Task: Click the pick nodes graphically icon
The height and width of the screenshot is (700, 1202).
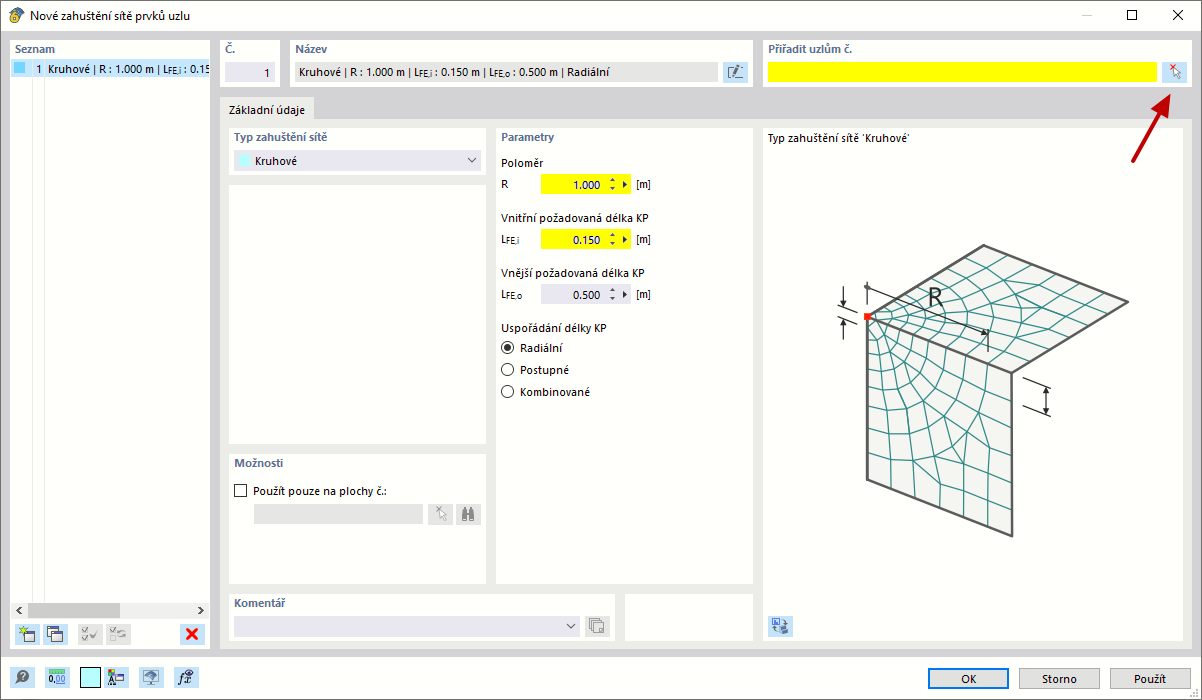Action: pos(1174,71)
